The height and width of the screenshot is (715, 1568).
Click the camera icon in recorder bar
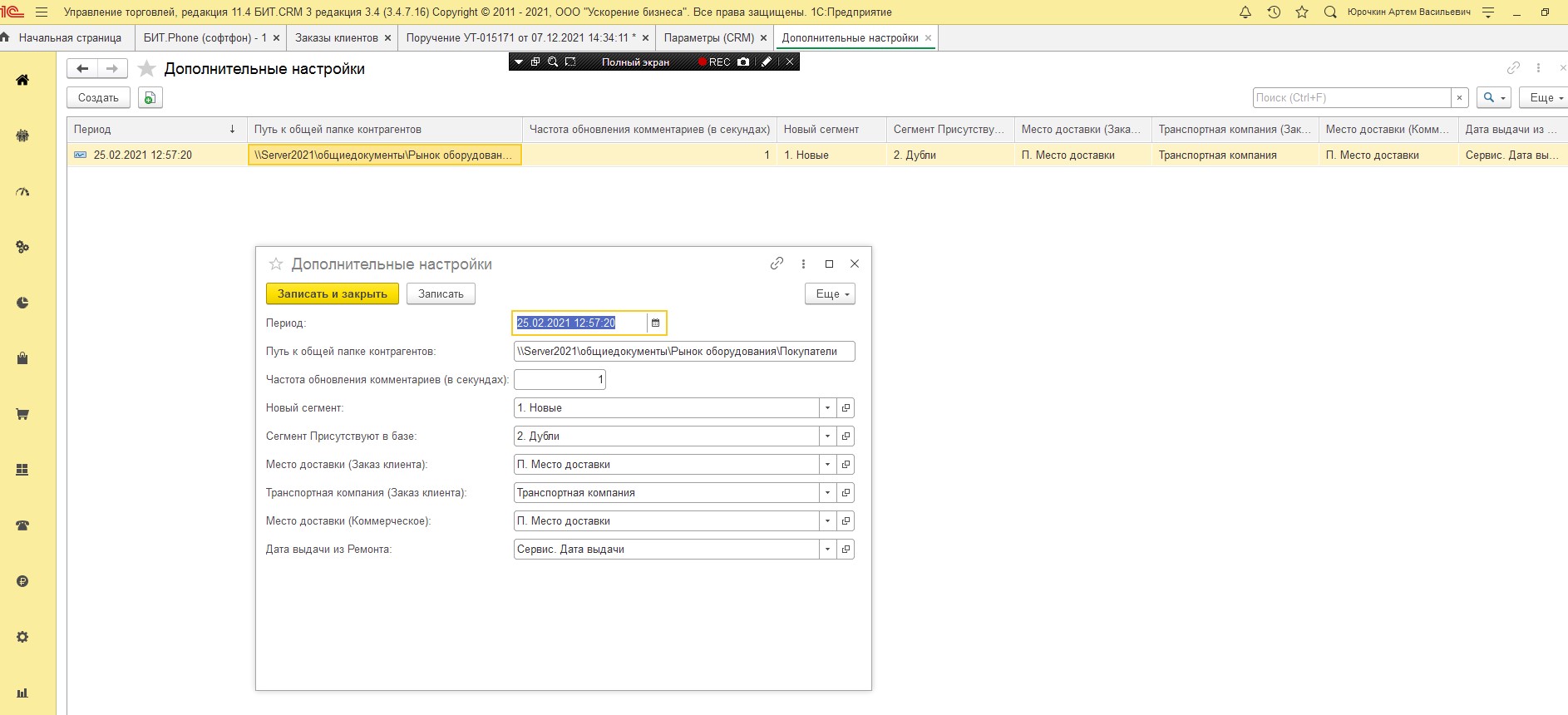pos(743,62)
